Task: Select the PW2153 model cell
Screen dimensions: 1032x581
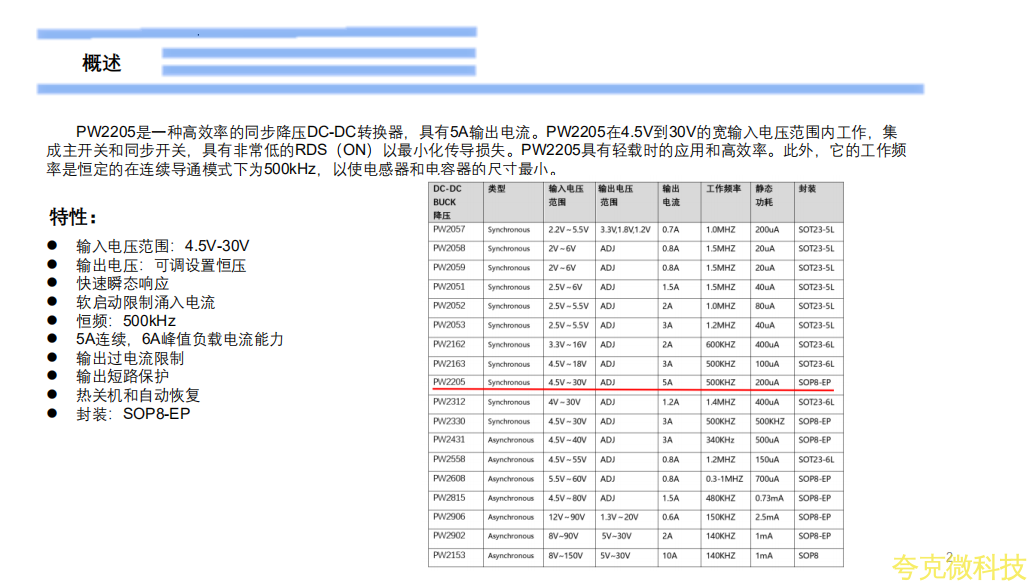Action: click(x=449, y=555)
